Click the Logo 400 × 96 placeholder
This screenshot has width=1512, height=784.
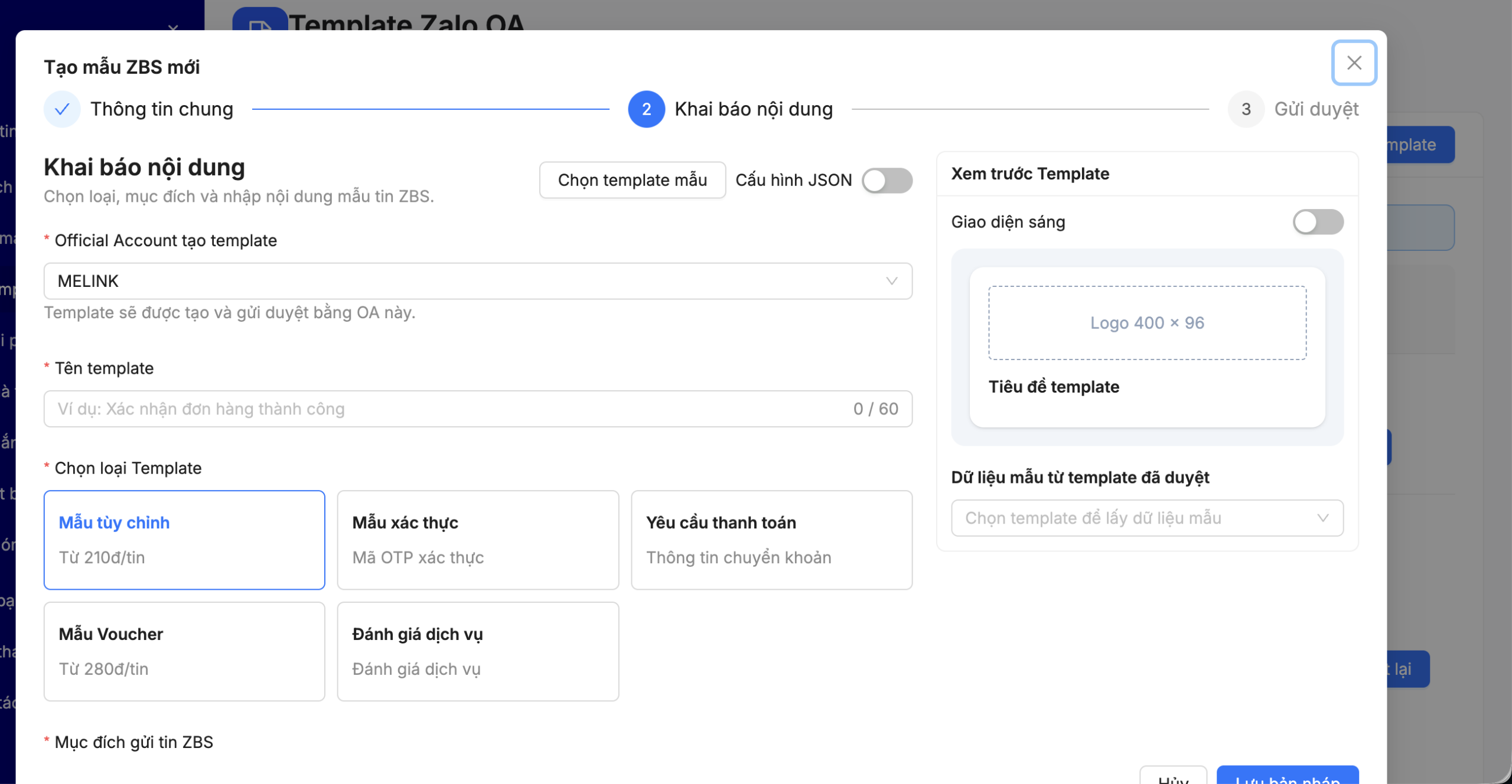(x=1147, y=323)
